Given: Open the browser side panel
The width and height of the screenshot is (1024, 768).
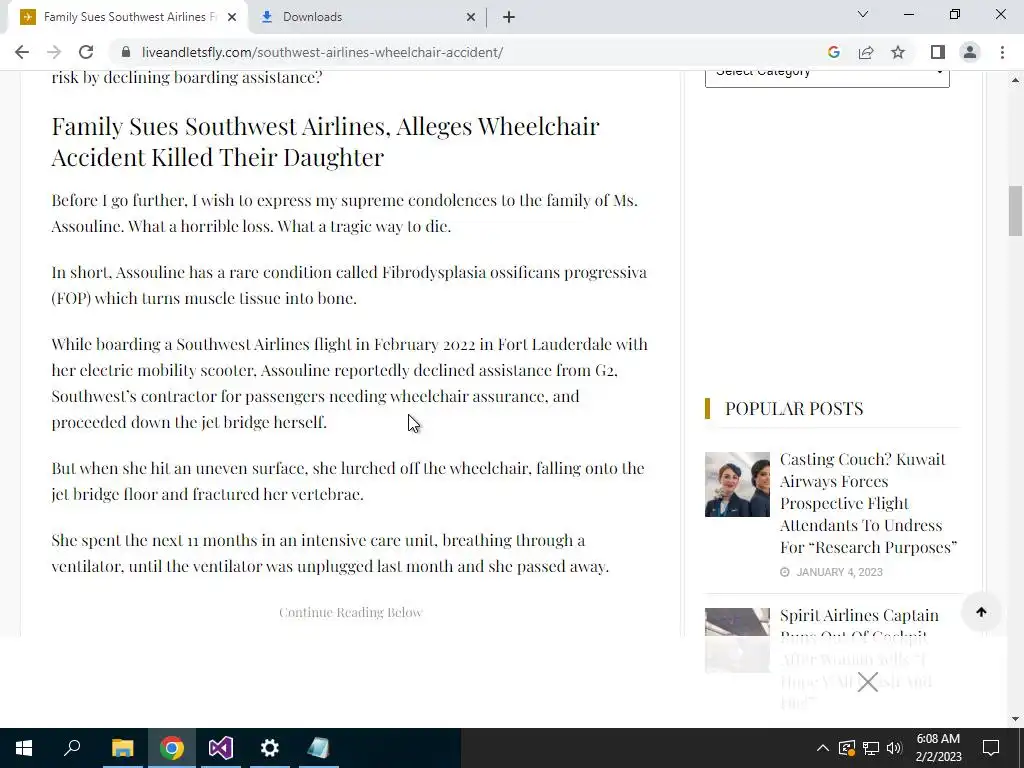Looking at the screenshot, I should tap(938, 52).
